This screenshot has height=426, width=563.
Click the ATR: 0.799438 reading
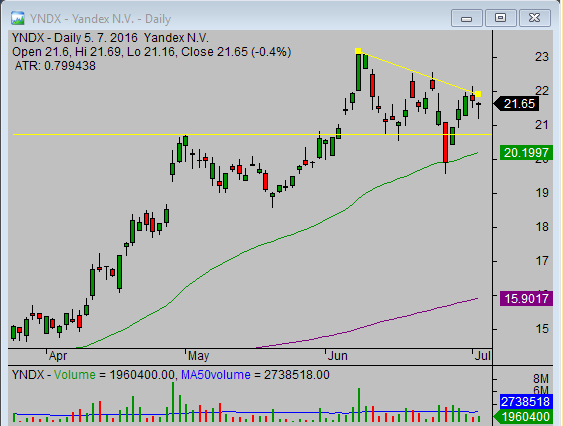pyautogui.click(x=55, y=66)
